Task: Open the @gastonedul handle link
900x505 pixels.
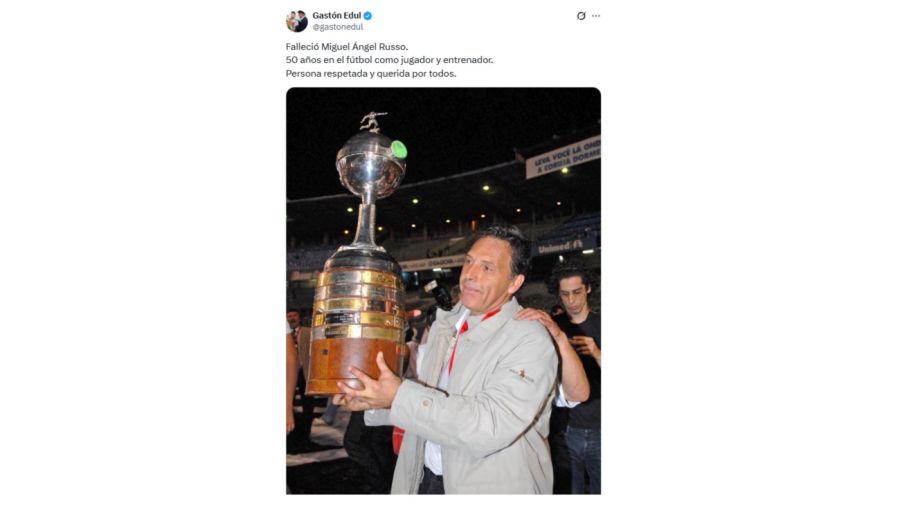Action: 338,27
